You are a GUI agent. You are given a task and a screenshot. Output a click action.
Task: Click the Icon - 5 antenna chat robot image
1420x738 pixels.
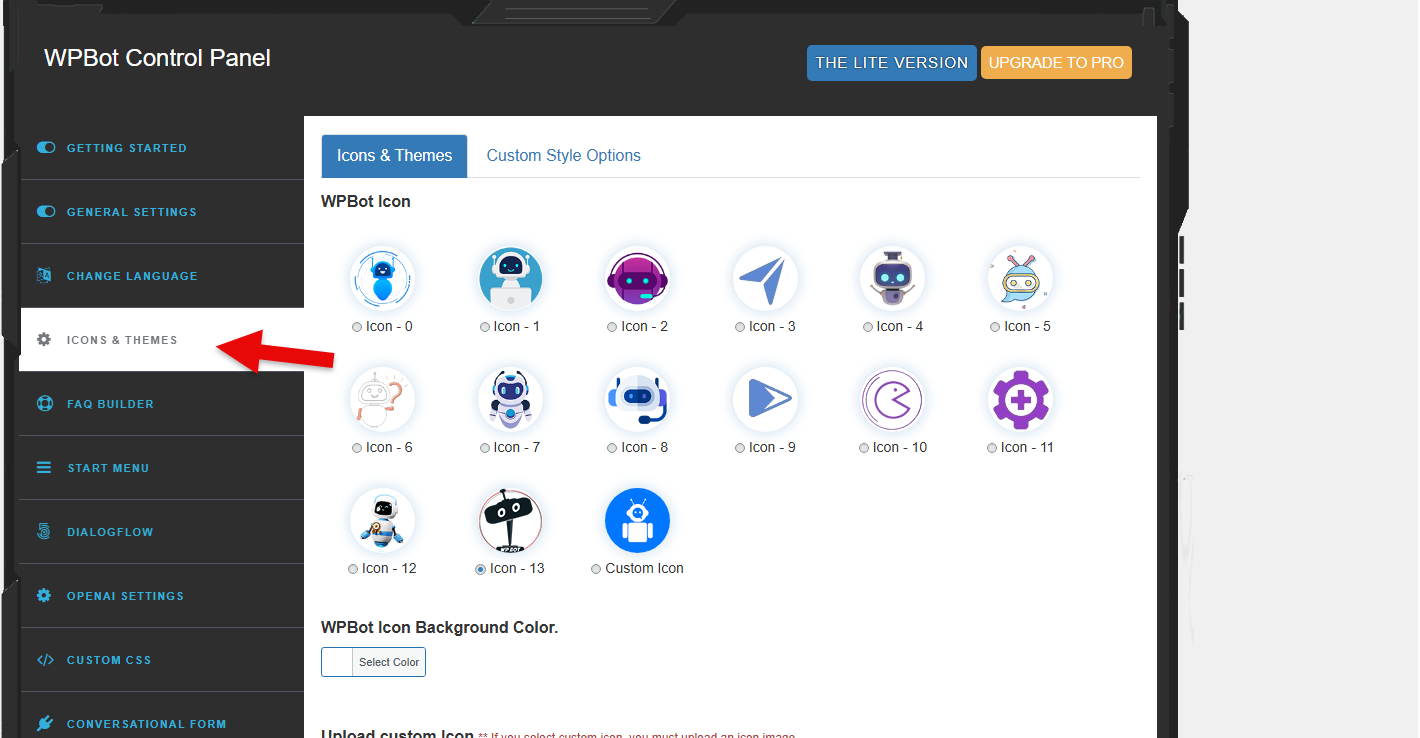pyautogui.click(x=1021, y=278)
